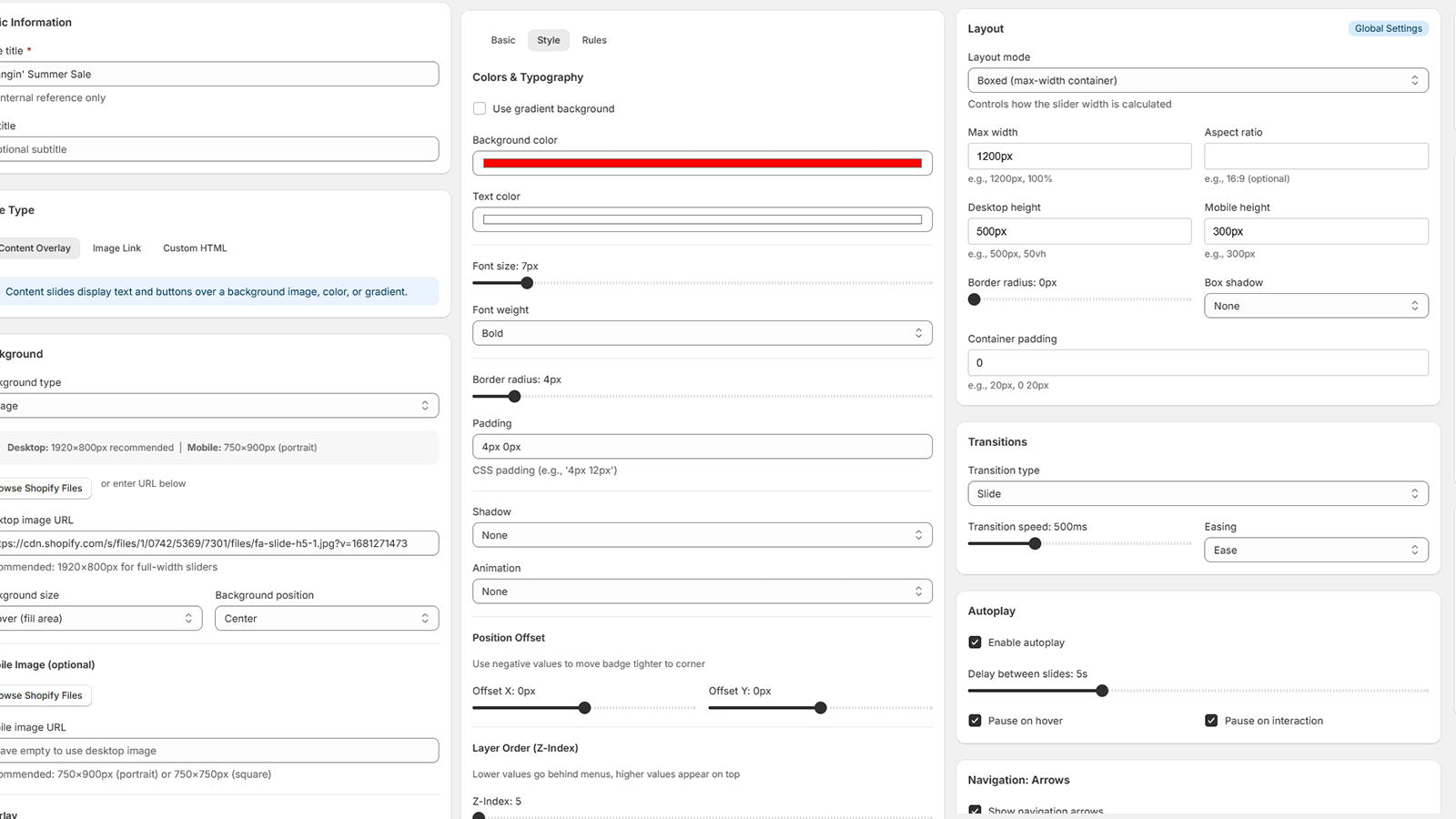This screenshot has height=819, width=1456.
Task: Open the Layout mode dropdown
Action: [1197, 80]
